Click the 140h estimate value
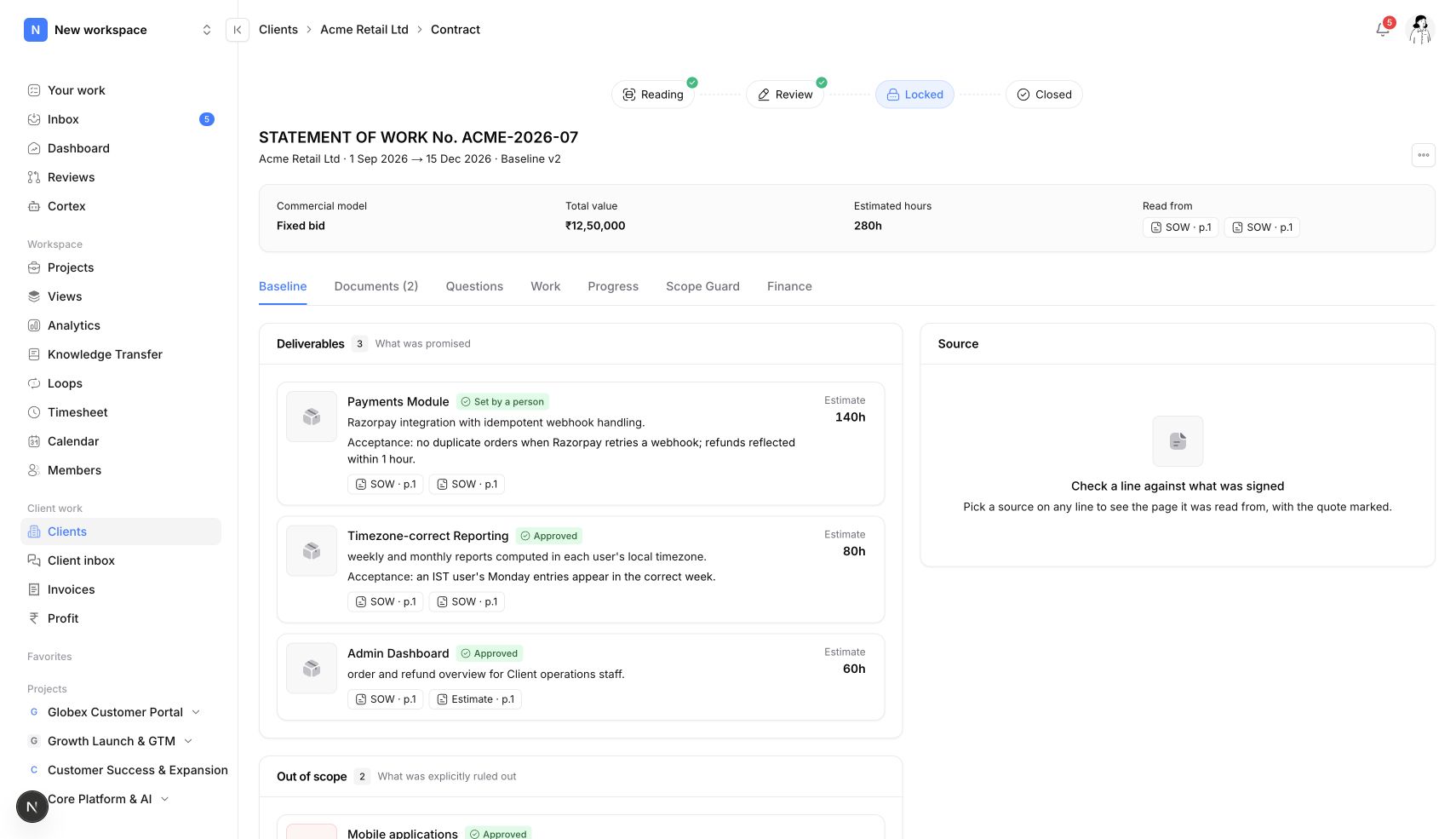The width and height of the screenshot is (1456, 839). point(850,417)
